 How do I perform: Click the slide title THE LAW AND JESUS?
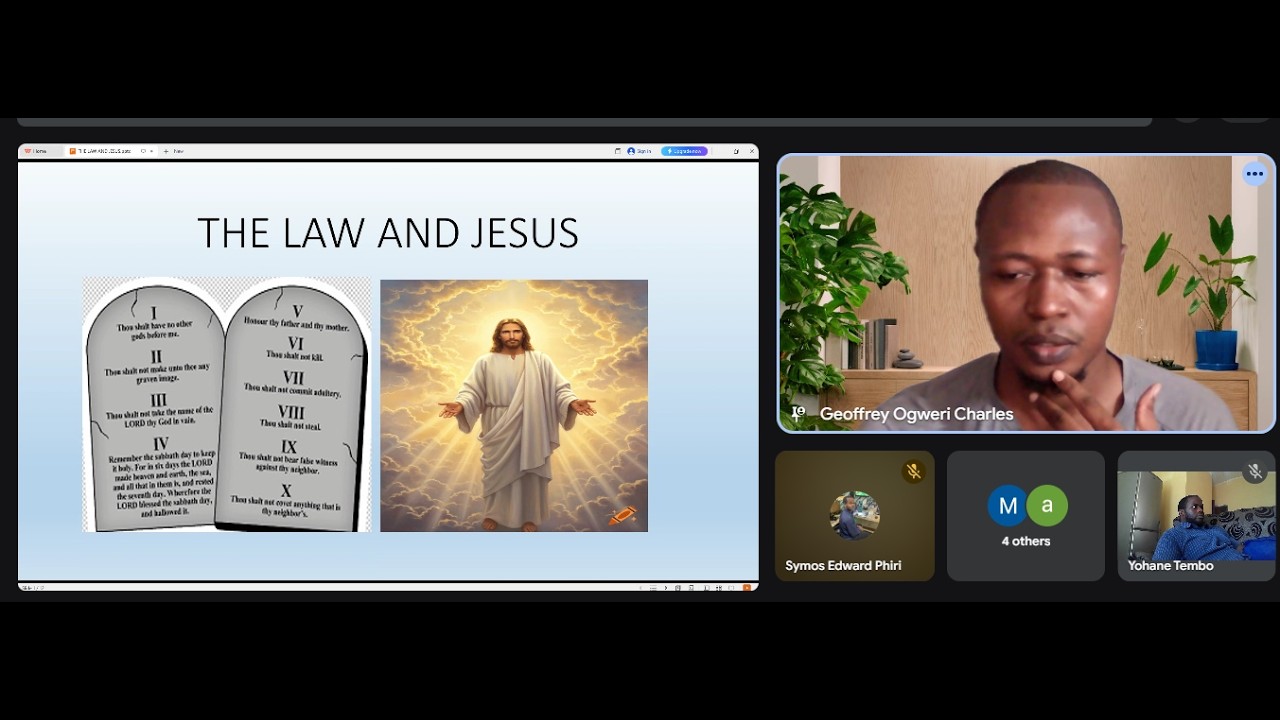(x=388, y=233)
